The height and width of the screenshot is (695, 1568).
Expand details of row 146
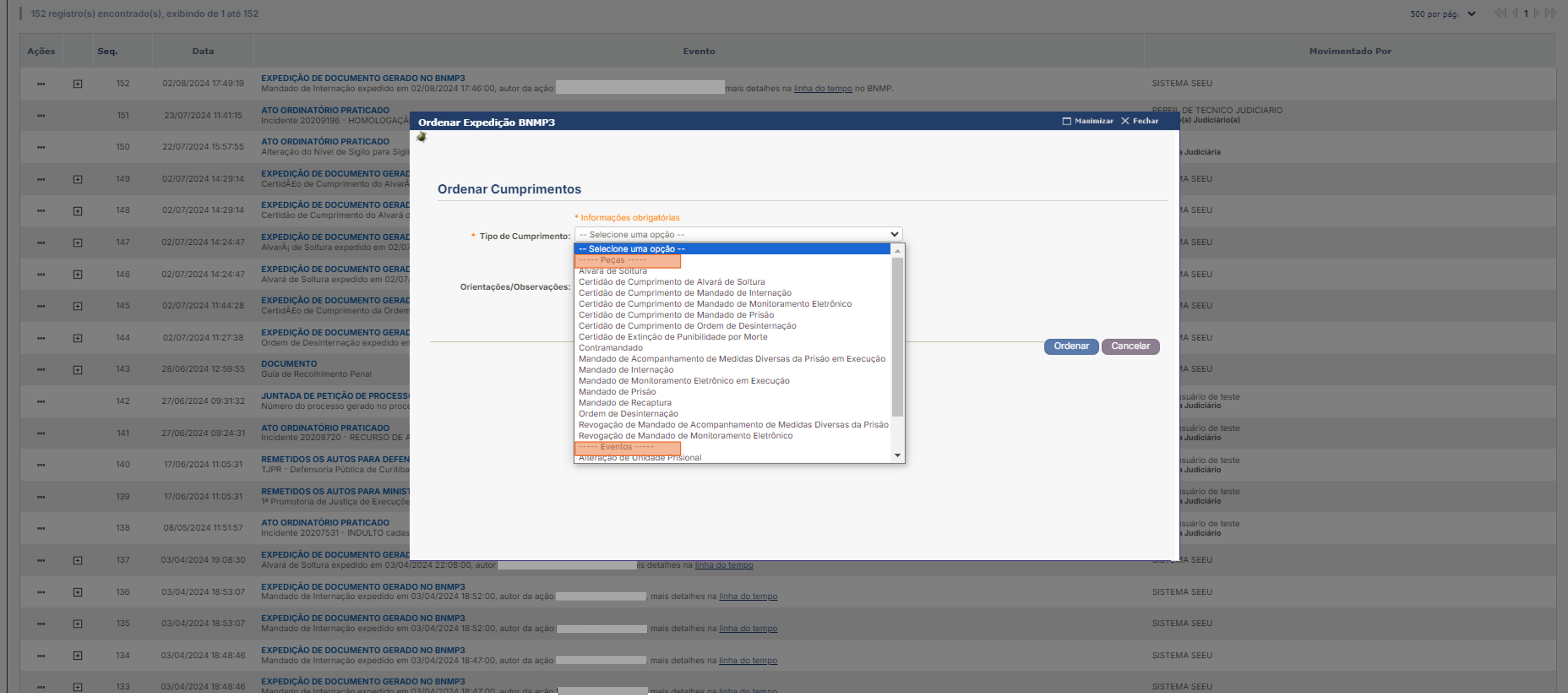(x=77, y=275)
